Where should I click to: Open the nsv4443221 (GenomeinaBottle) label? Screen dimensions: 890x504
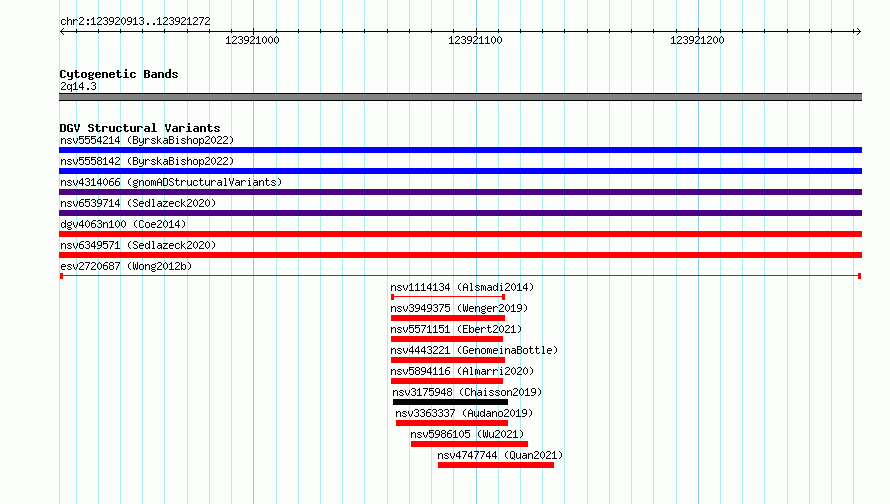click(474, 350)
